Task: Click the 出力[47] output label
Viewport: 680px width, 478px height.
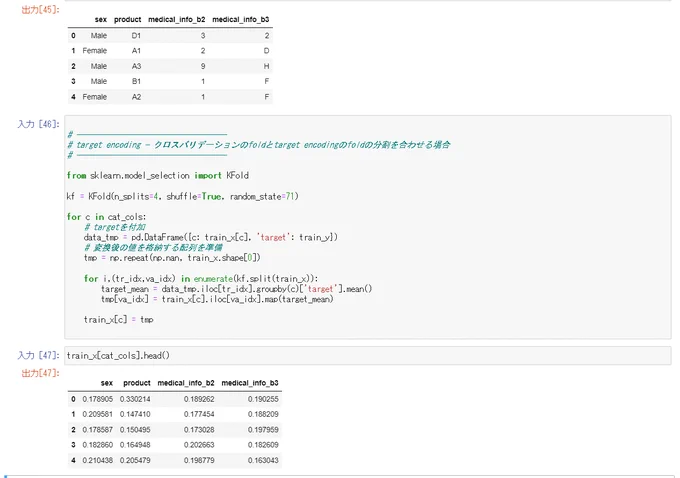Action: tap(40, 373)
